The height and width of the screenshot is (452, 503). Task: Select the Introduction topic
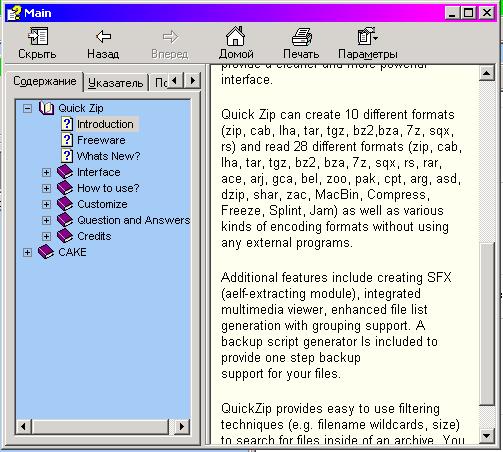tap(105, 124)
